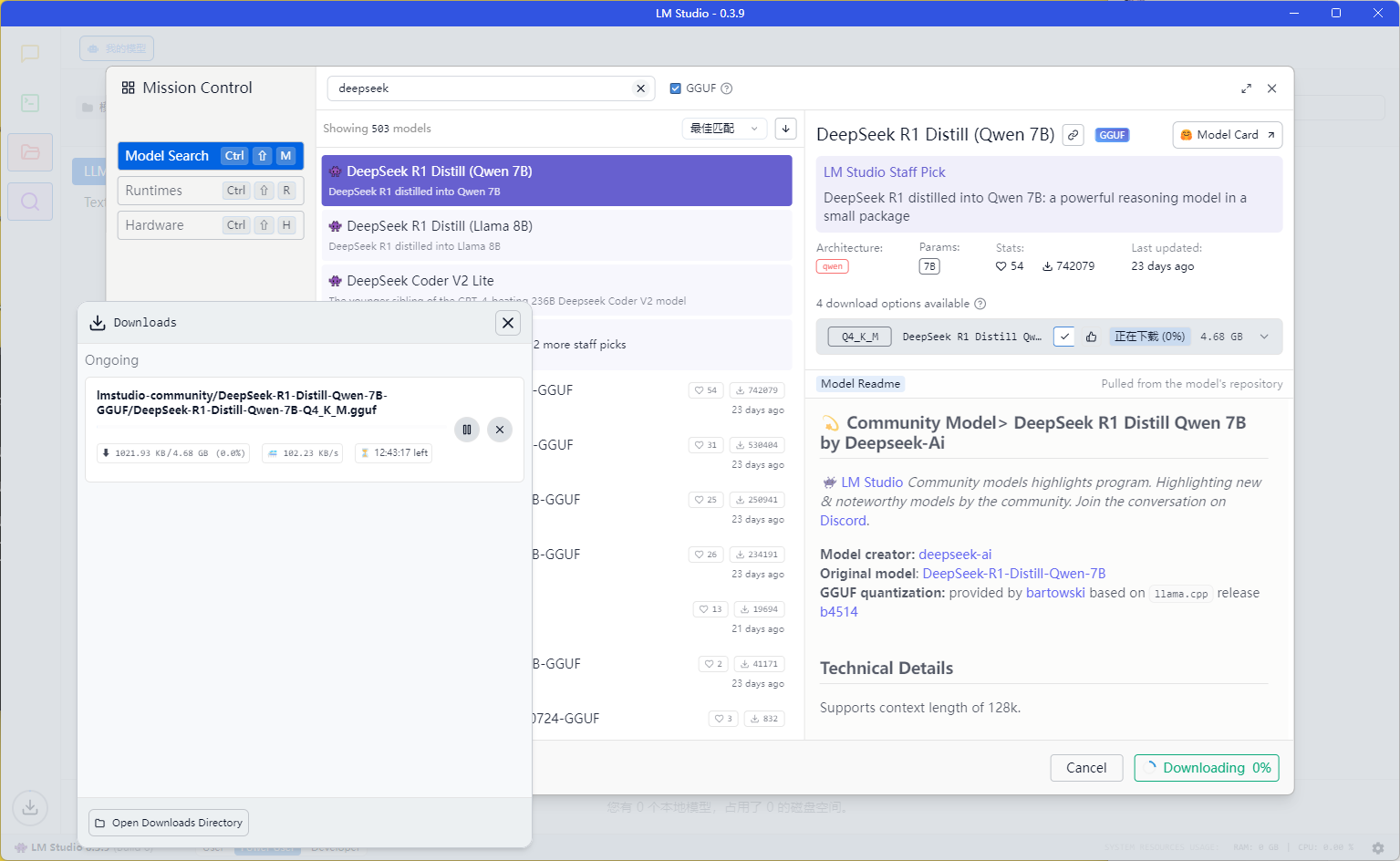Click the 我的模型 button at top

click(117, 48)
